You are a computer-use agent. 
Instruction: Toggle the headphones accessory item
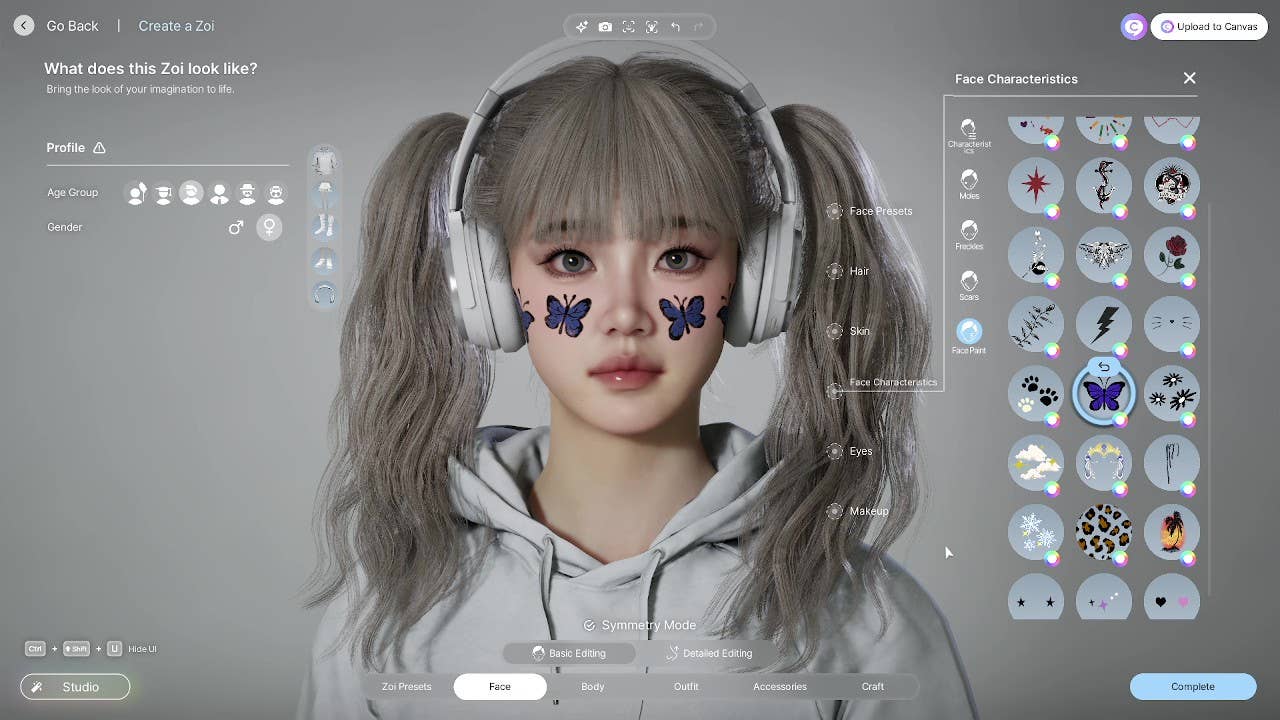(x=324, y=293)
